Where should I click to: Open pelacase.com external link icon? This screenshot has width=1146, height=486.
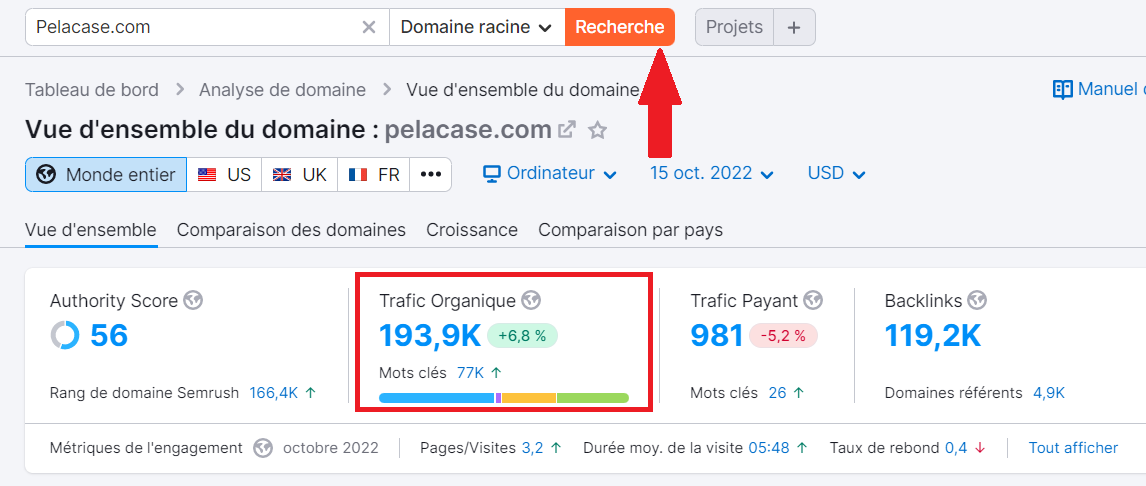(x=567, y=130)
